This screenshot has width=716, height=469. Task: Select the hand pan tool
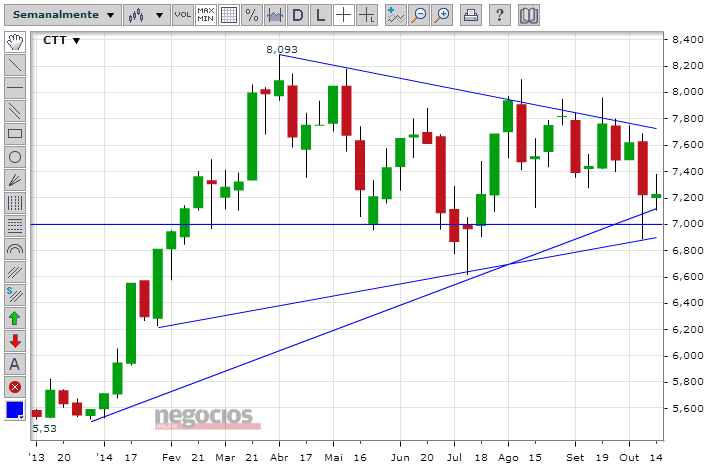15,42
